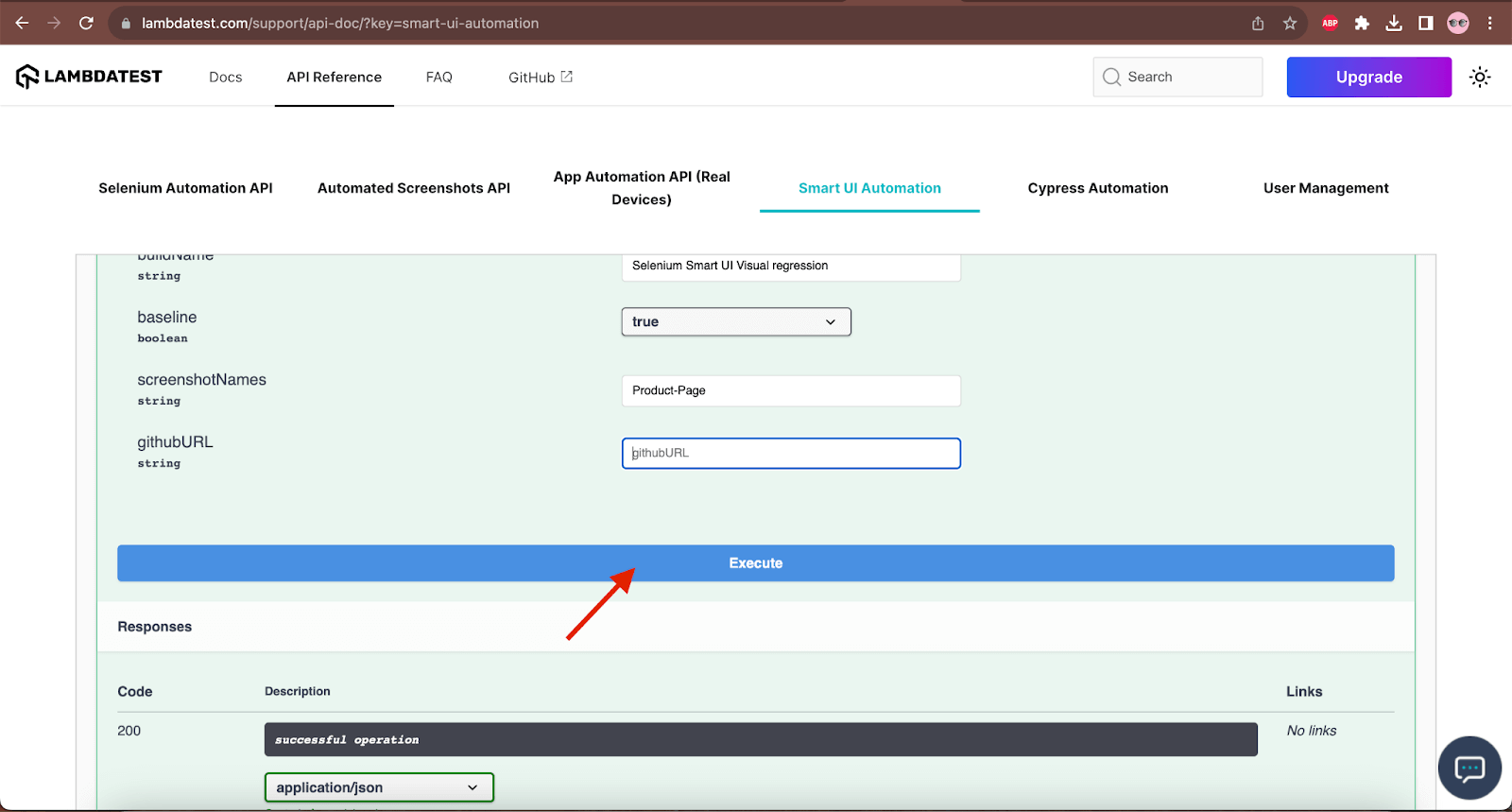This screenshot has height=812, width=1512.
Task: Bookmark this page with the star icon
Action: tap(1290, 24)
